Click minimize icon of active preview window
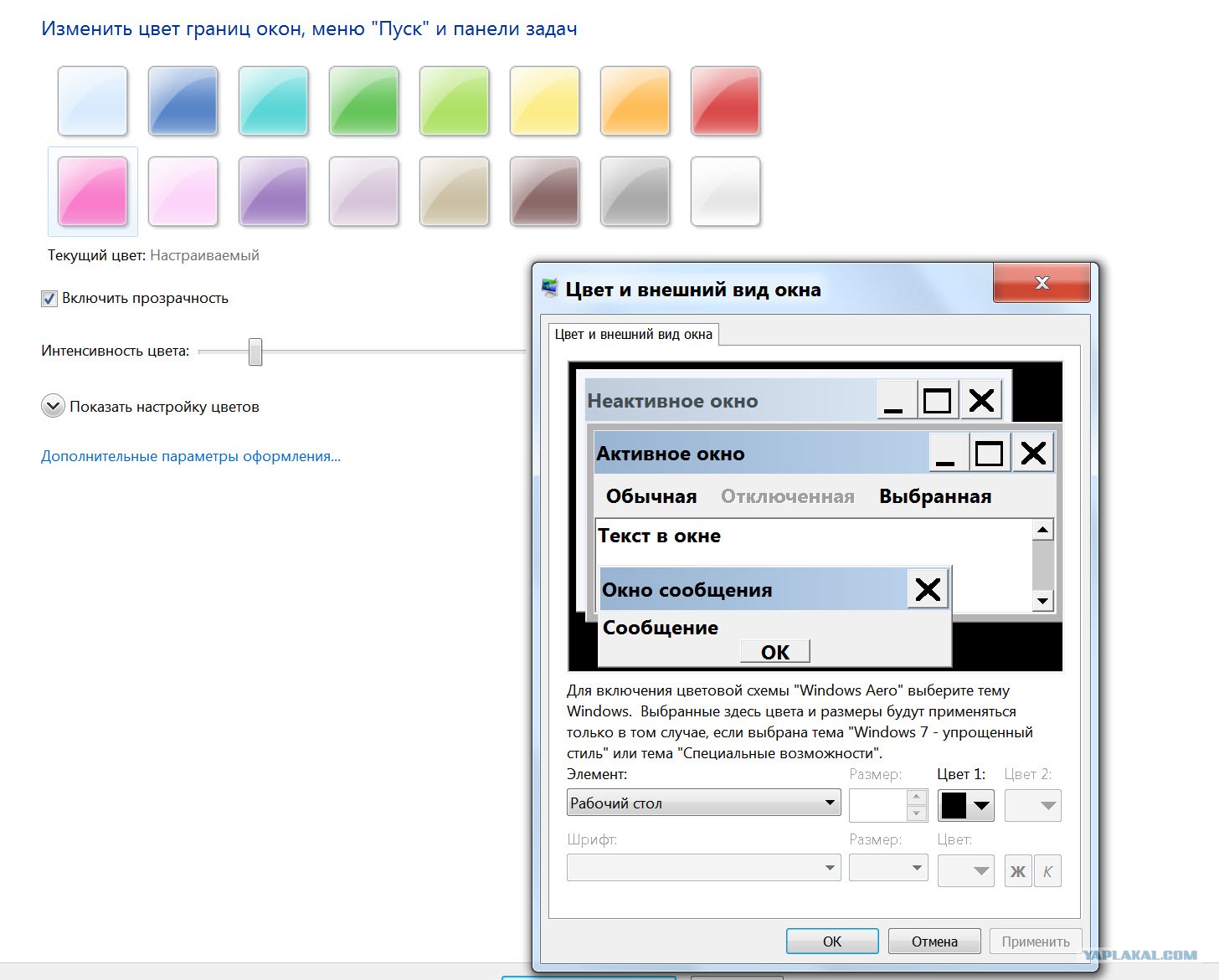Image resolution: width=1219 pixels, height=980 pixels. [x=948, y=454]
